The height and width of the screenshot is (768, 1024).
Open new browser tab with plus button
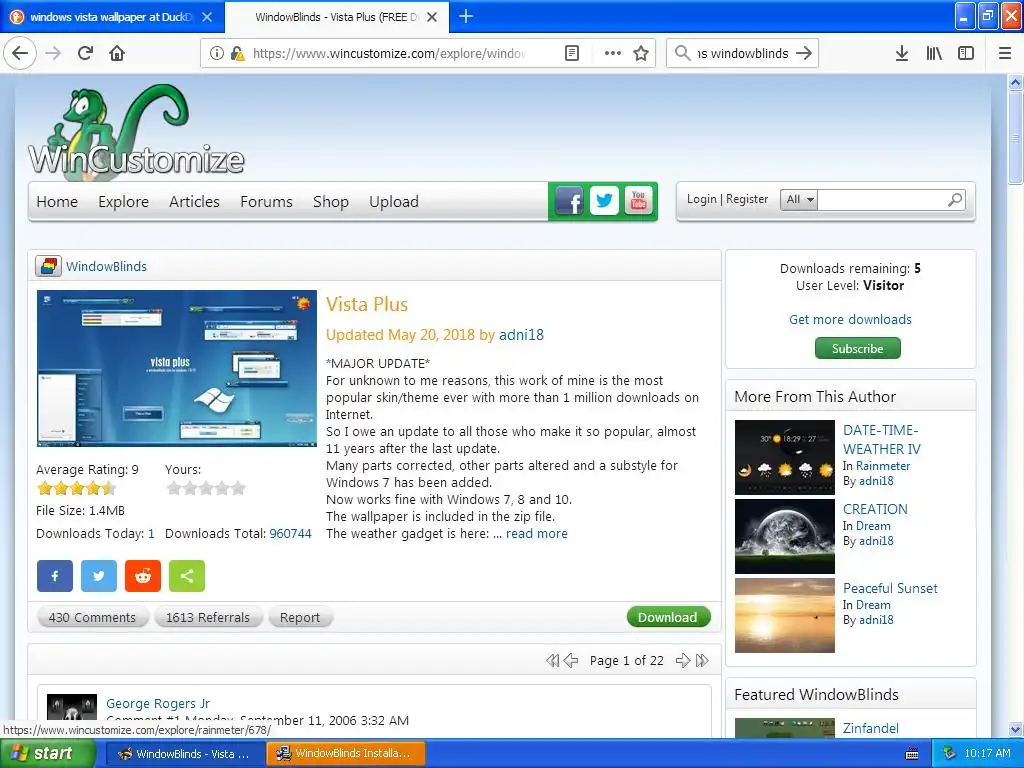[x=466, y=16]
